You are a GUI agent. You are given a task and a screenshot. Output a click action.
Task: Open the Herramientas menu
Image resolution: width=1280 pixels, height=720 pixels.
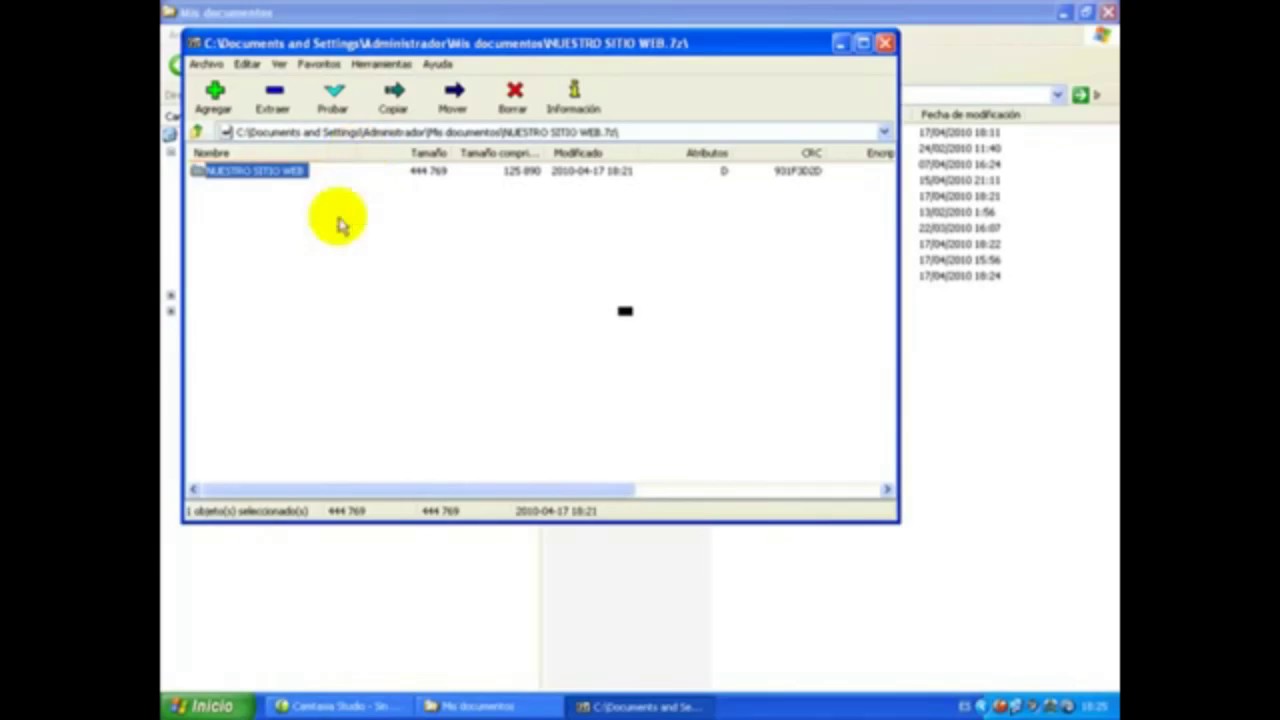coord(381,64)
